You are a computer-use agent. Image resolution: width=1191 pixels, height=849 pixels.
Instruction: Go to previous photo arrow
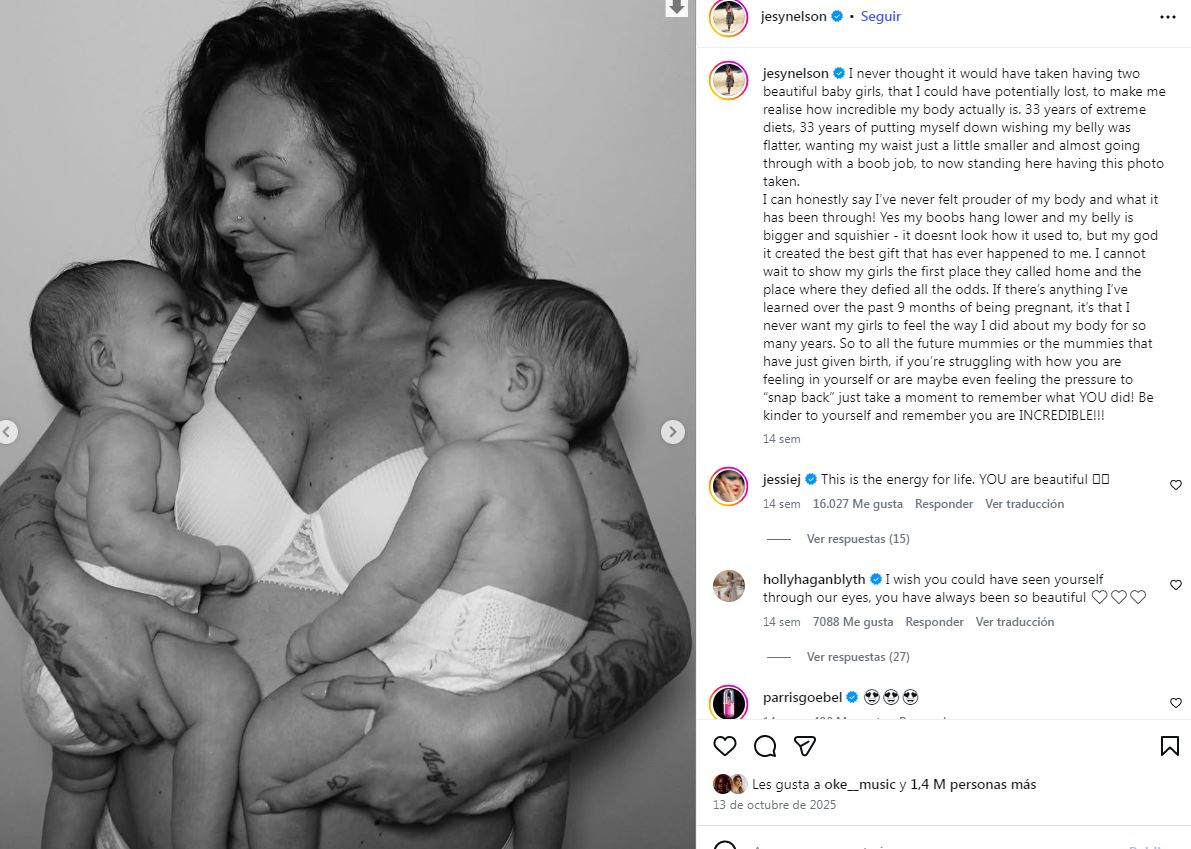(8, 432)
